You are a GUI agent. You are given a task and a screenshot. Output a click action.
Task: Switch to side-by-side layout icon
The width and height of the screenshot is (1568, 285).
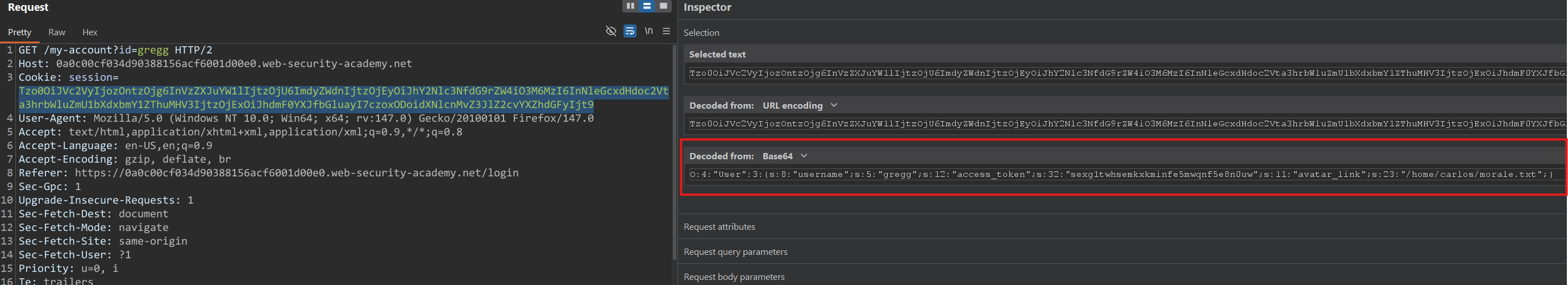pyautogui.click(x=630, y=6)
